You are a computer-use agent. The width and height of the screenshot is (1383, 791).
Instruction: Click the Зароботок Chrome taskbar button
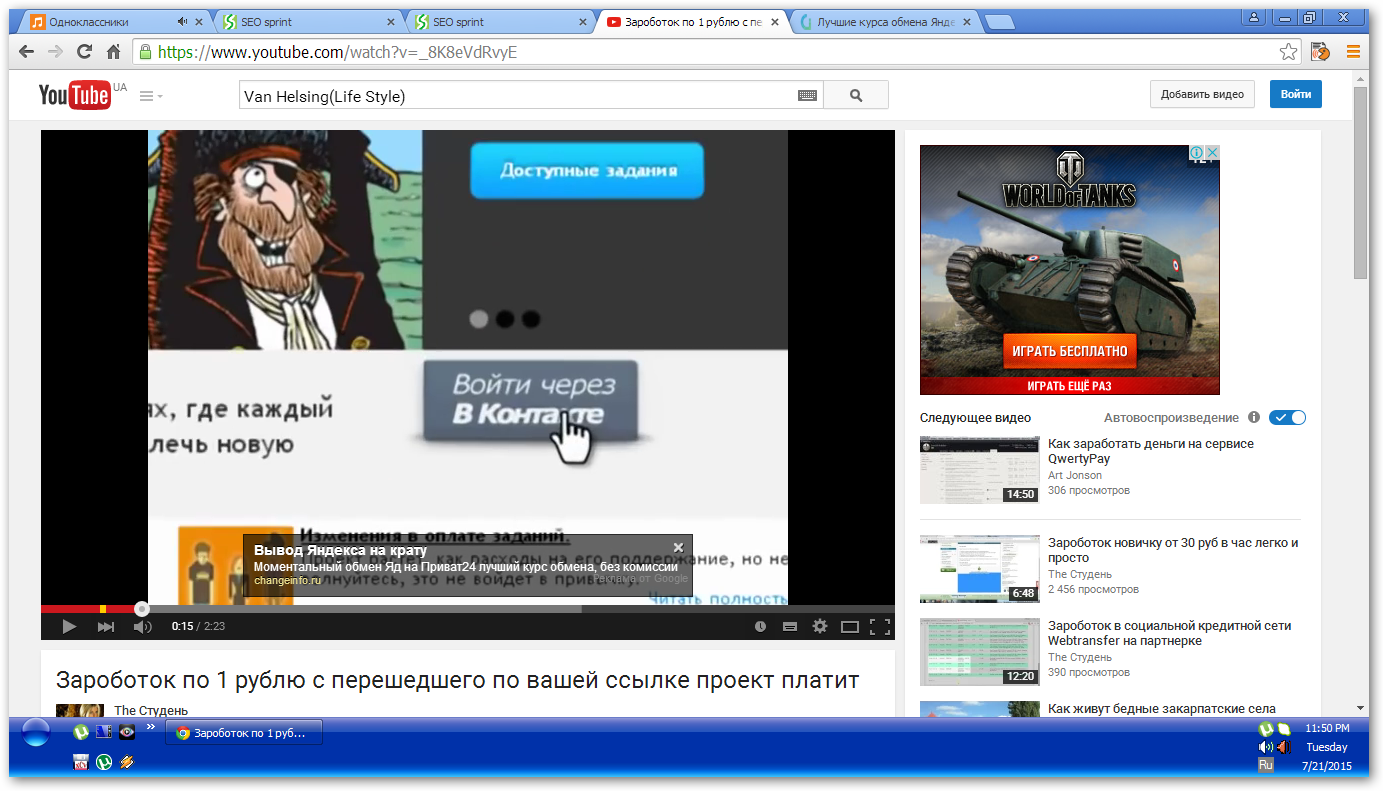pos(244,733)
